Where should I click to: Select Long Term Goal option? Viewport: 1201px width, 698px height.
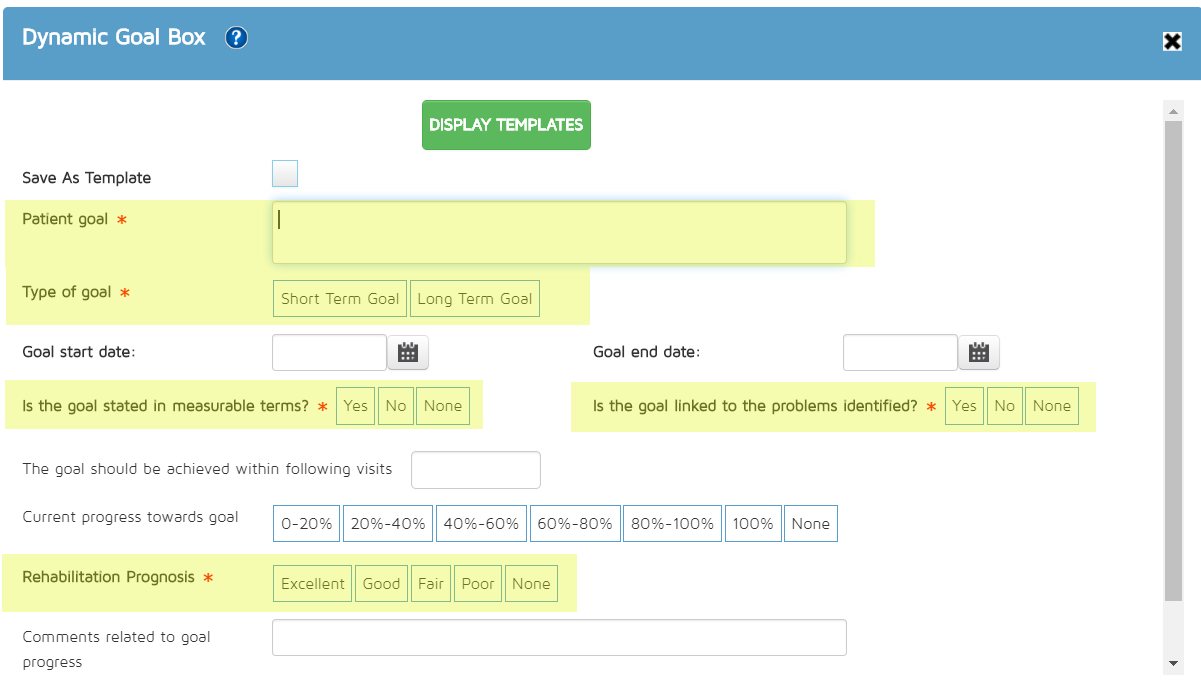pyautogui.click(x=475, y=299)
